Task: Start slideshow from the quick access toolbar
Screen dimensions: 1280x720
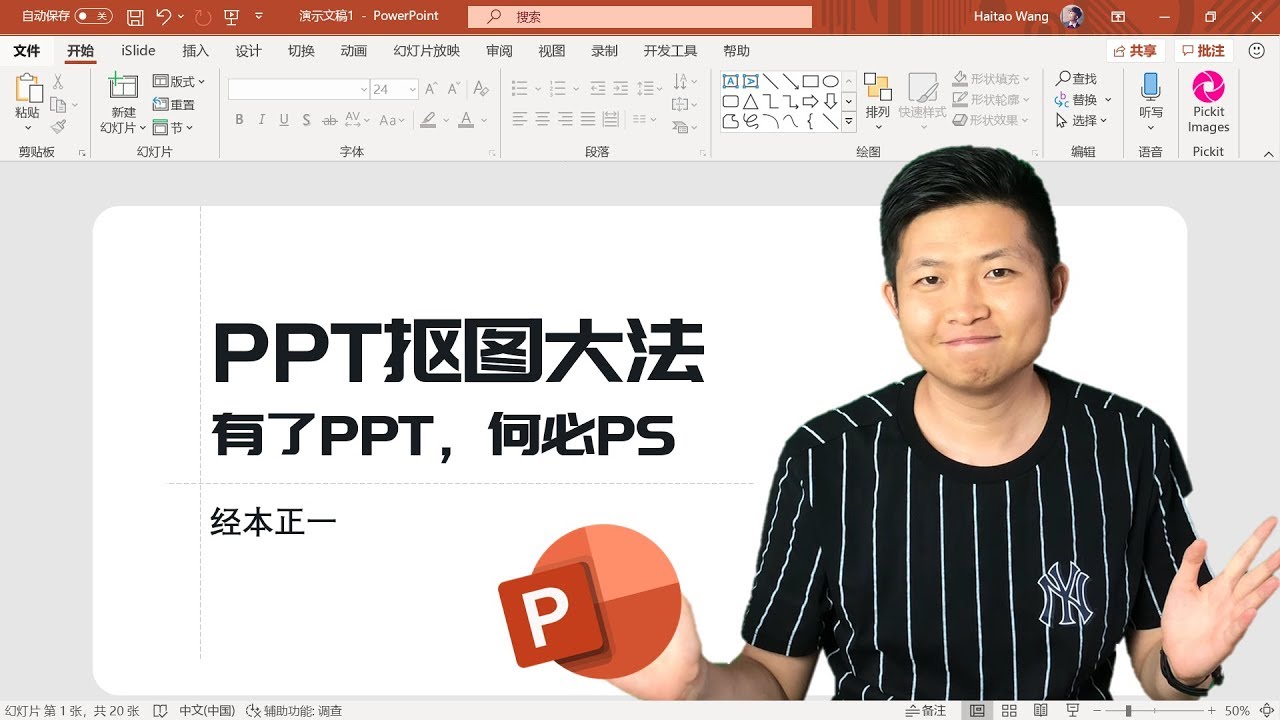Action: (x=232, y=17)
